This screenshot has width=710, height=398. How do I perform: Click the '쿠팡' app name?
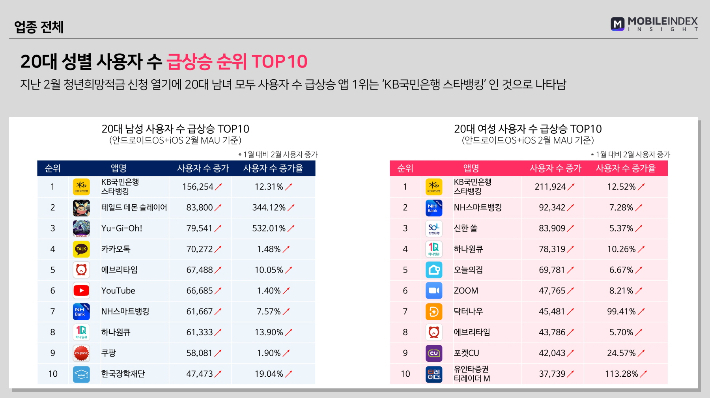(x=109, y=353)
